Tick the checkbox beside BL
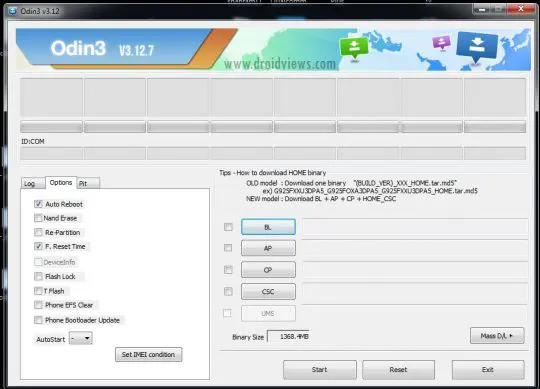This screenshot has height=389, width=540. tap(228, 227)
